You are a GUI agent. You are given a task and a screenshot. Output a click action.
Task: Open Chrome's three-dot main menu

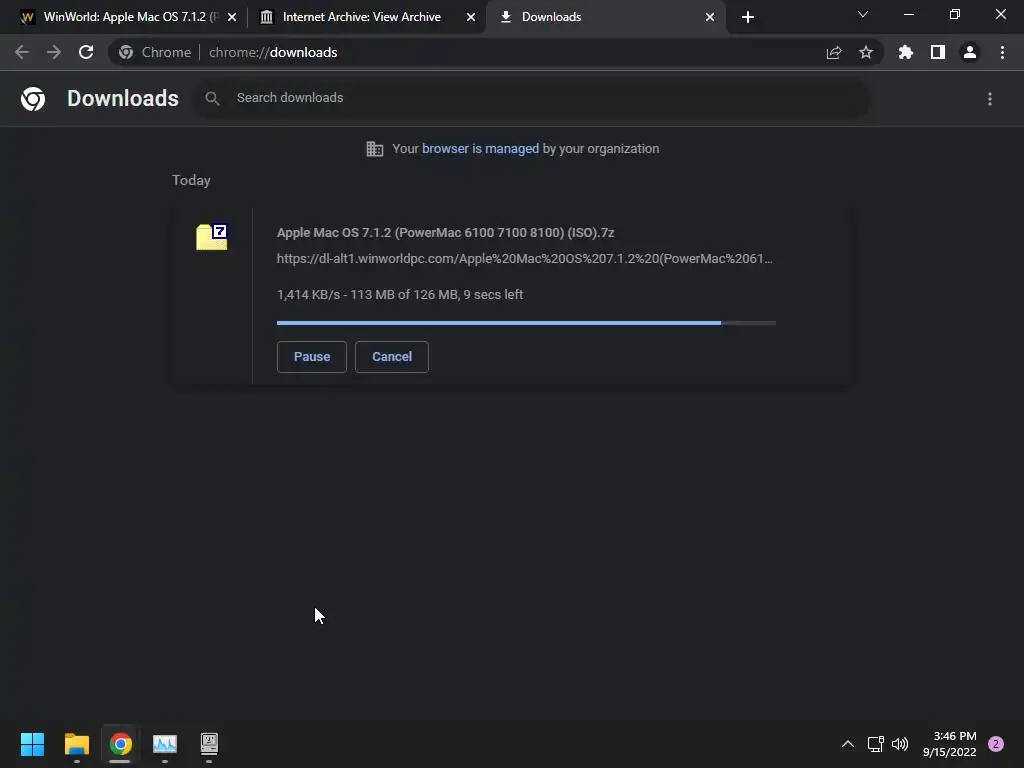(1002, 52)
